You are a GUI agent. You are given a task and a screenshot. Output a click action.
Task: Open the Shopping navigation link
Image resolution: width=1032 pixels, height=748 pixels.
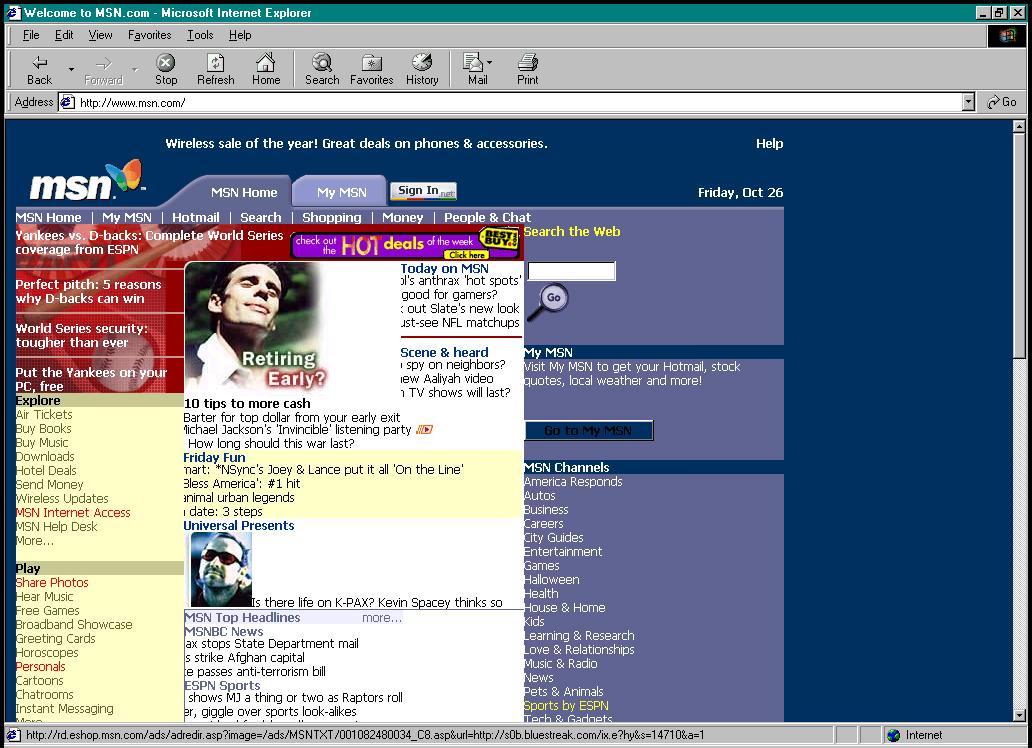coord(332,217)
